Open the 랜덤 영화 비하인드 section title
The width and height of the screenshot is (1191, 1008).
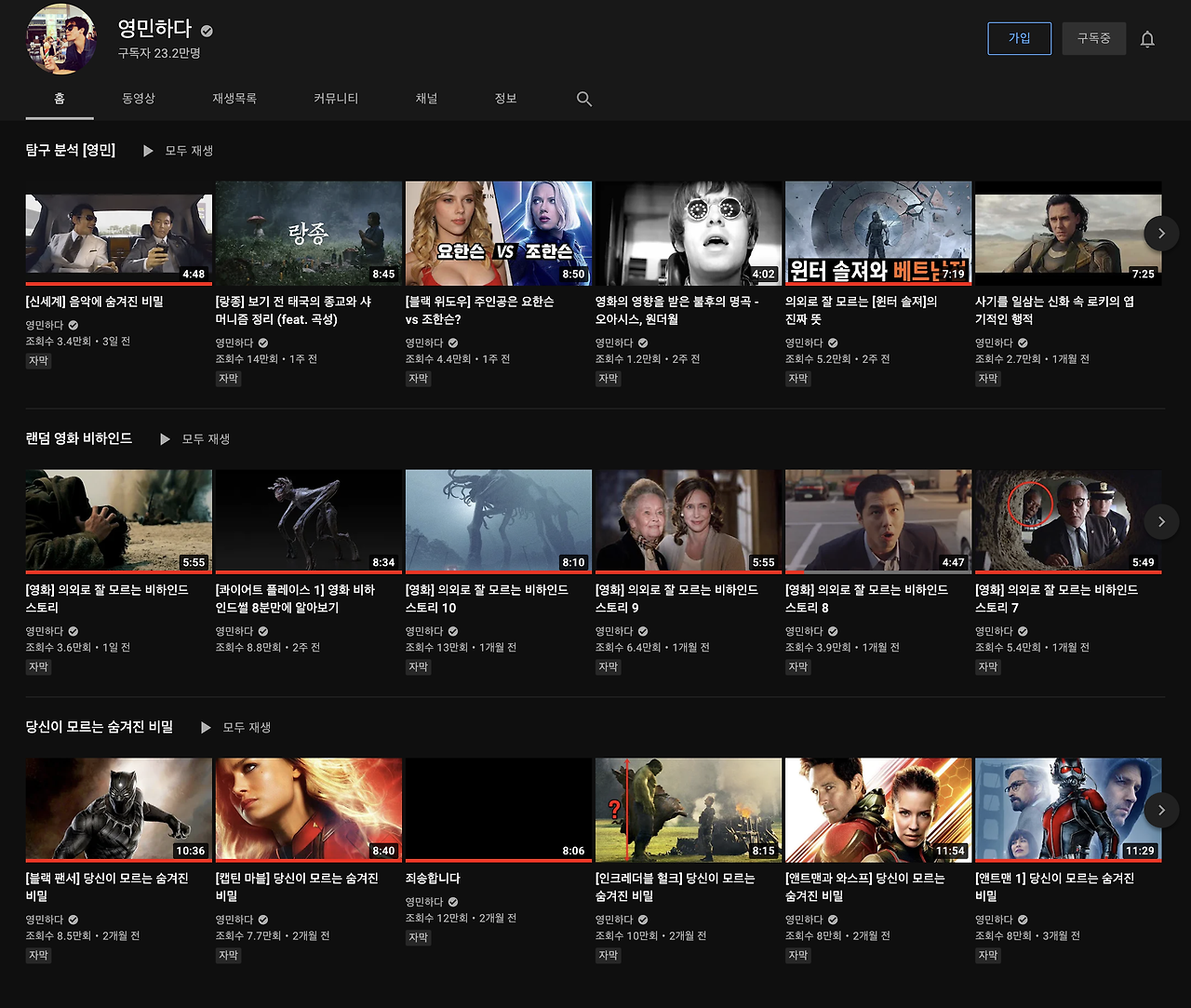coord(79,438)
